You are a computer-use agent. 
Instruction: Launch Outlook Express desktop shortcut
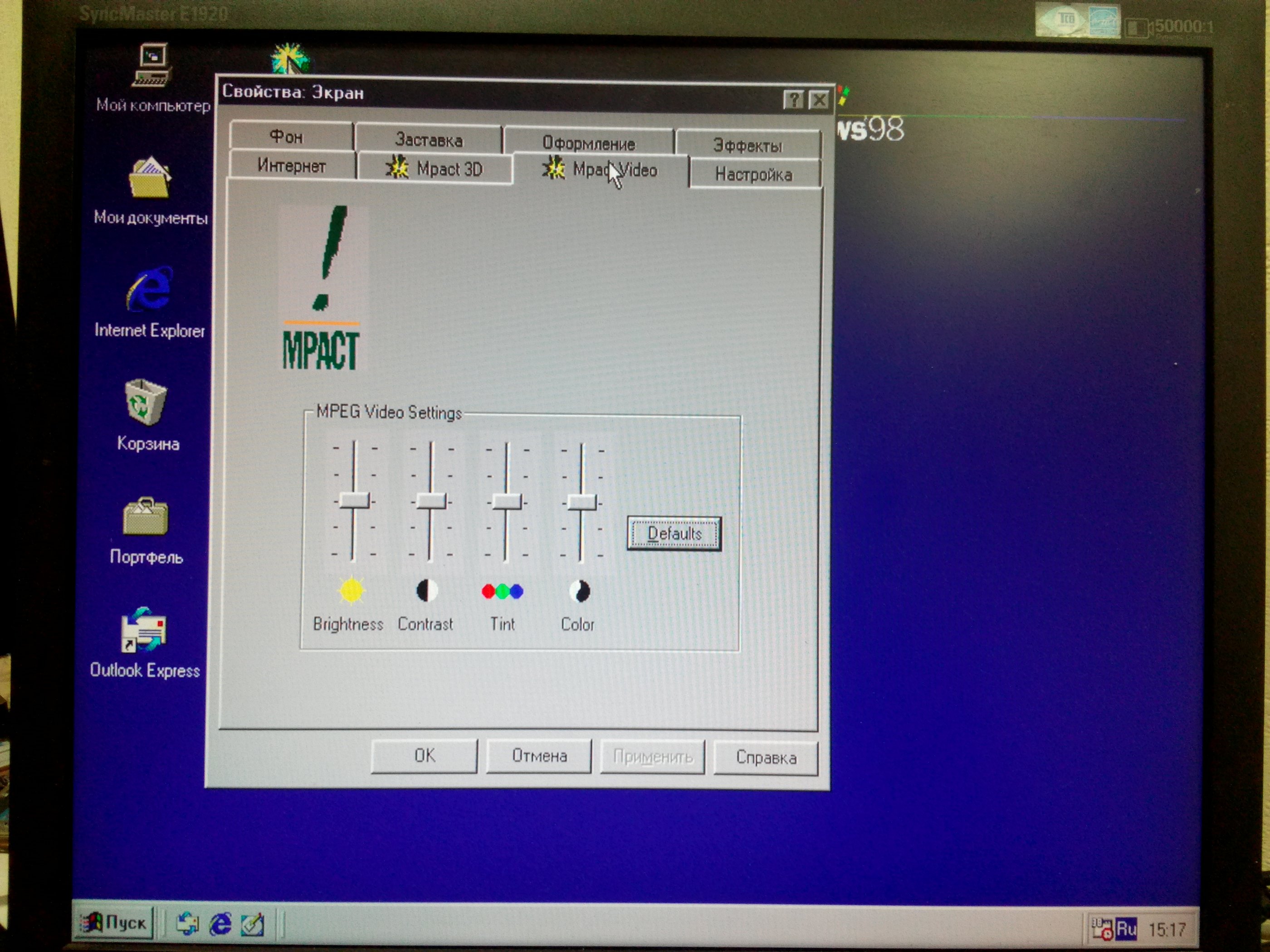coord(143,631)
